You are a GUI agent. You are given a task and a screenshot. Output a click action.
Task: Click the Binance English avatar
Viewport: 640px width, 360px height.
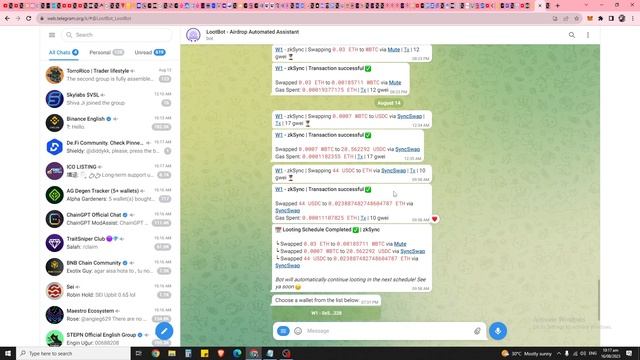[x=55, y=123]
